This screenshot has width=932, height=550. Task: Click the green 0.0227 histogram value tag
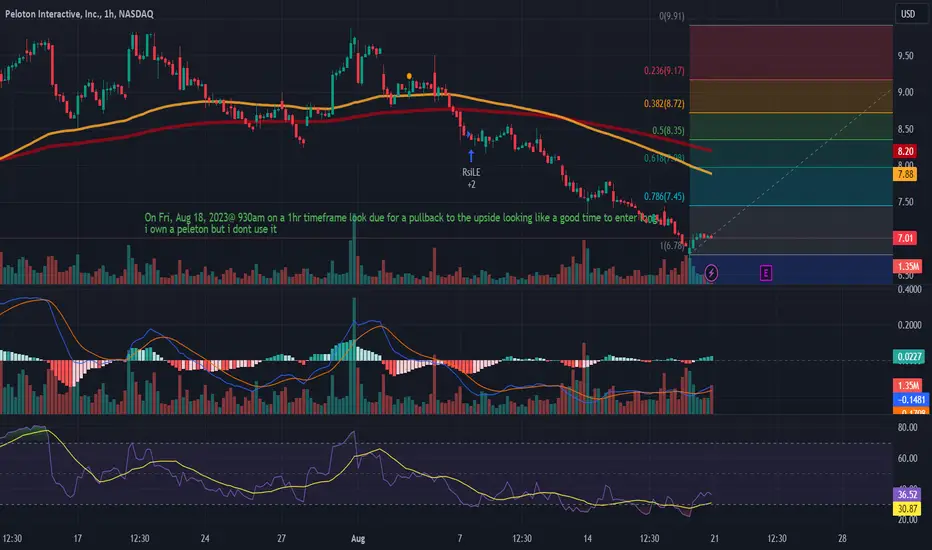click(909, 357)
